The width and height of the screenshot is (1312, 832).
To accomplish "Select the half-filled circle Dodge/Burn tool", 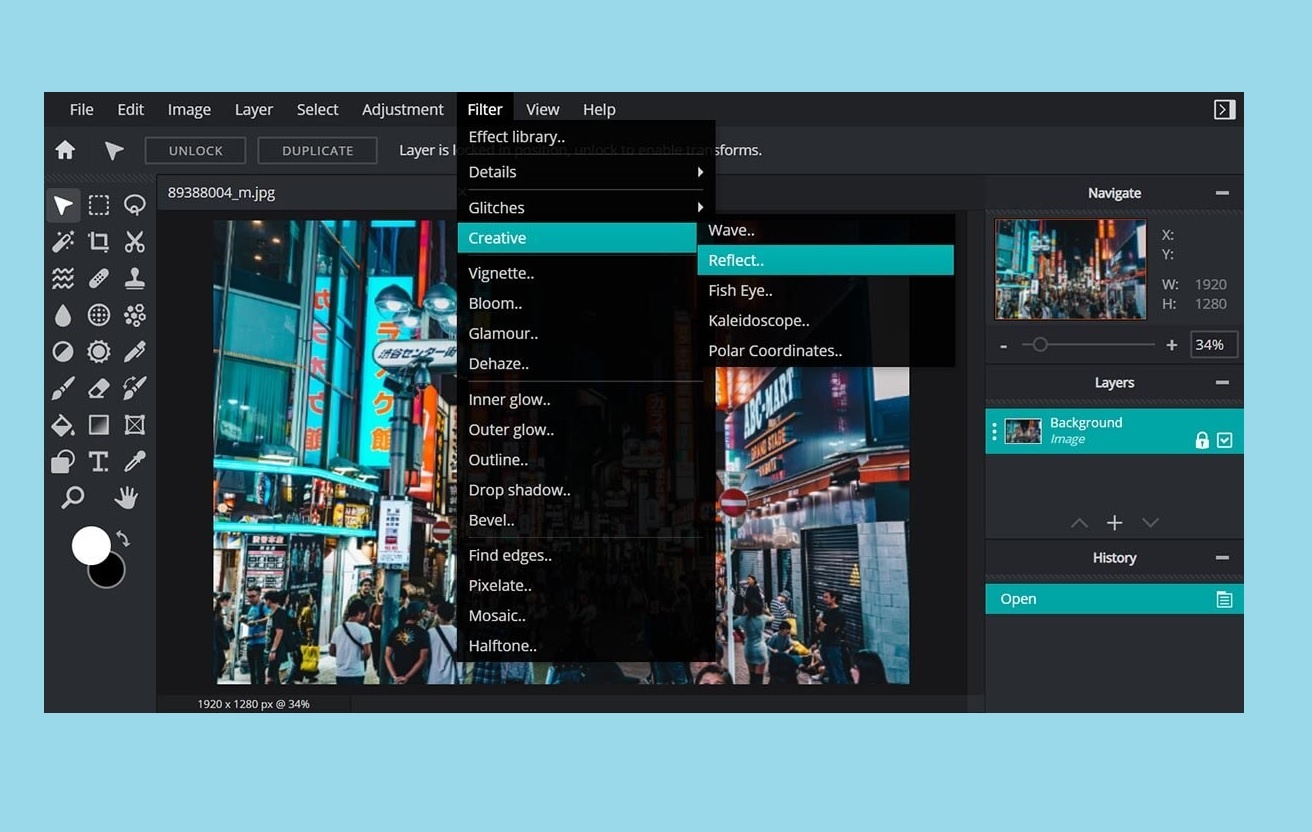I will click(63, 352).
